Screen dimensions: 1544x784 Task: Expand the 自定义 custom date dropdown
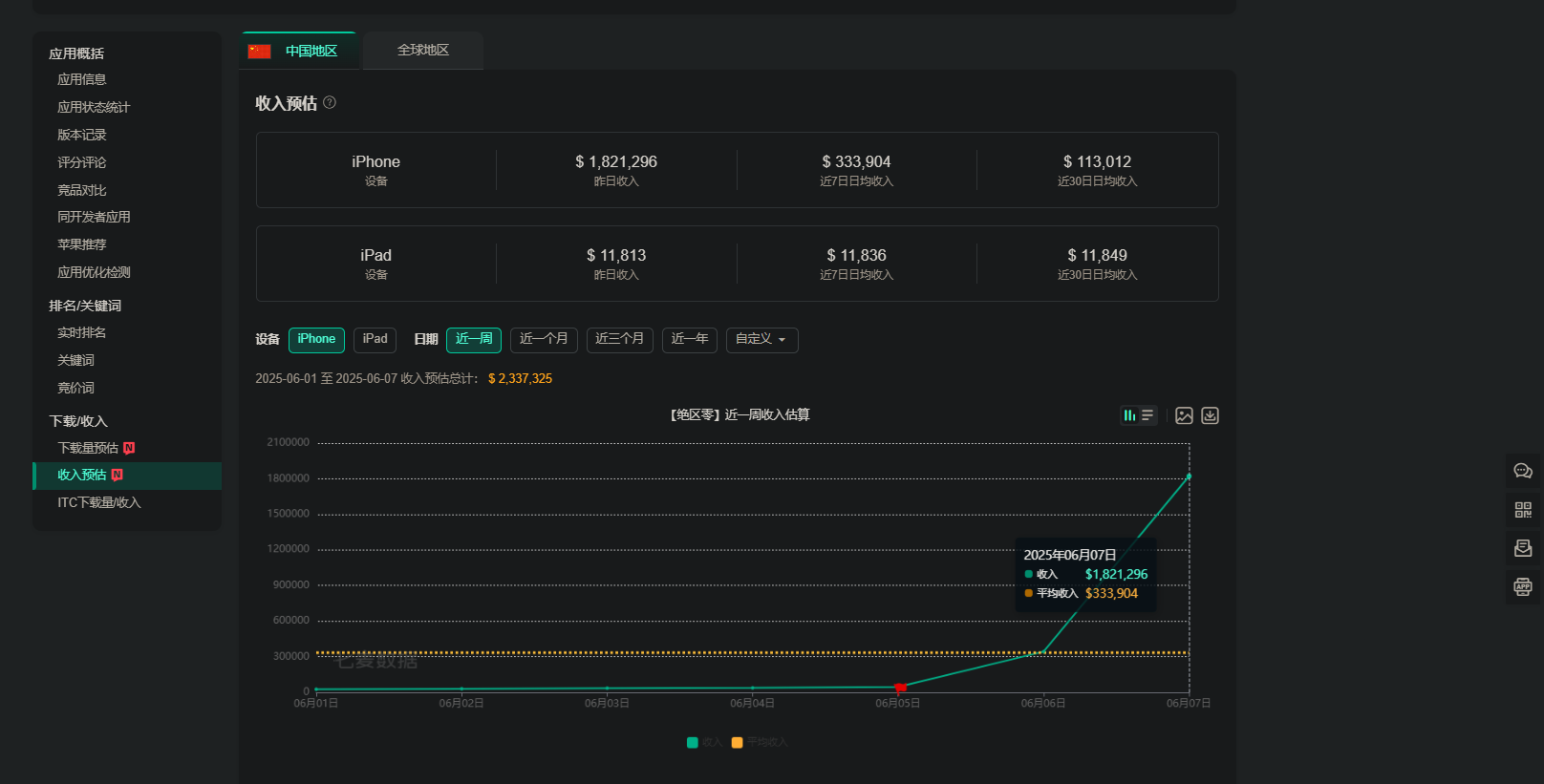[762, 340]
